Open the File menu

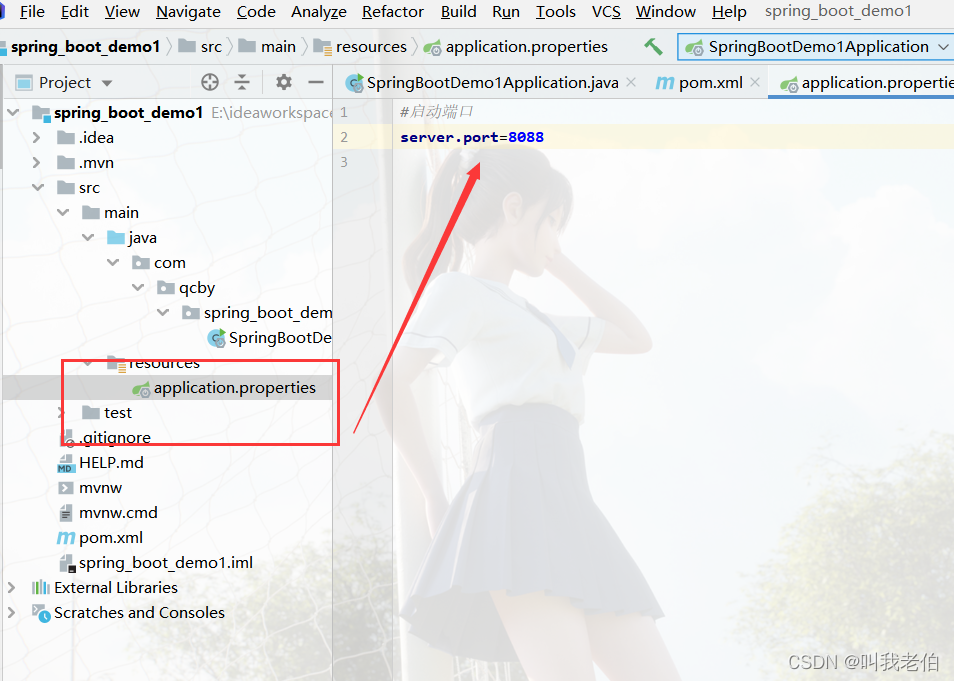(32, 12)
